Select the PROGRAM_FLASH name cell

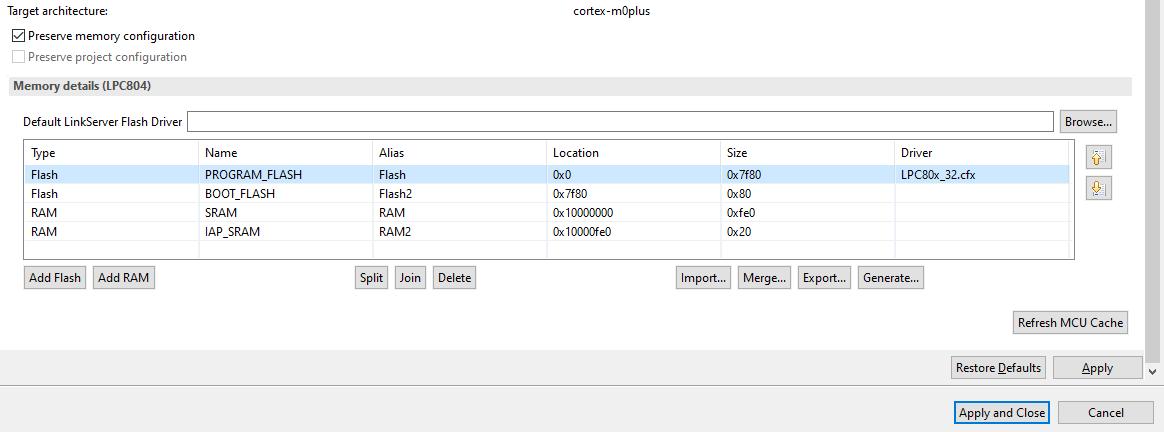286,174
